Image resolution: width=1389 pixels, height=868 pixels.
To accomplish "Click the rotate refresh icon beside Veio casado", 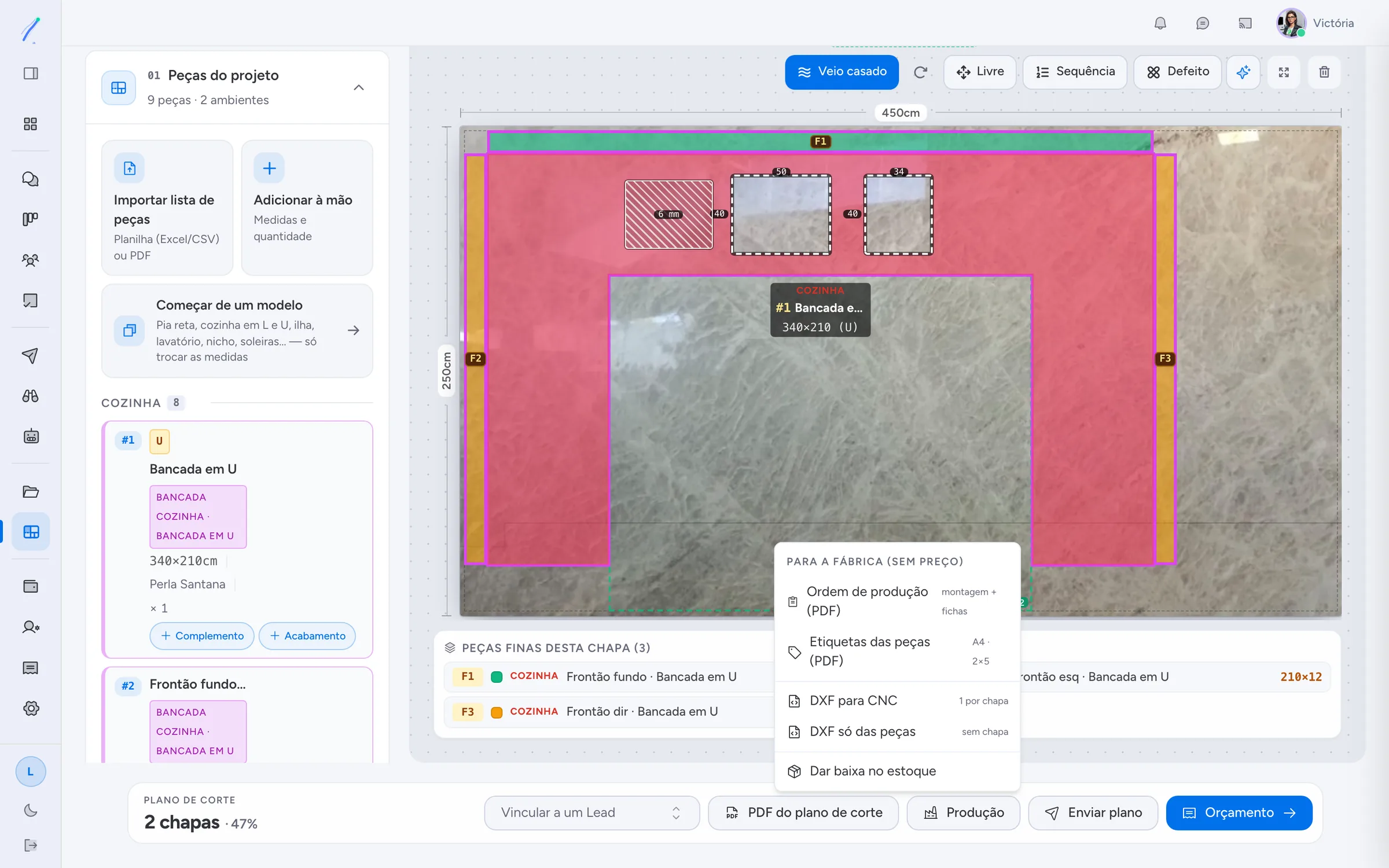I will coord(921,72).
